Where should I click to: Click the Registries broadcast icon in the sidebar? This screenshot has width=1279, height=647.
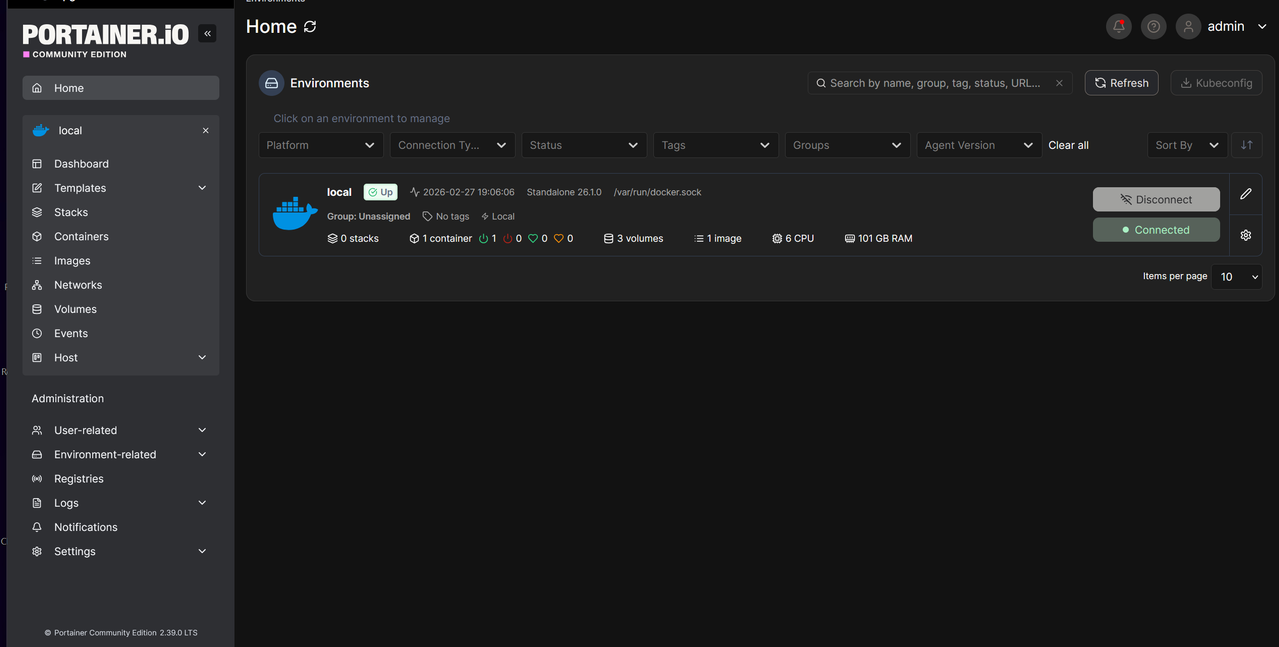click(x=37, y=479)
